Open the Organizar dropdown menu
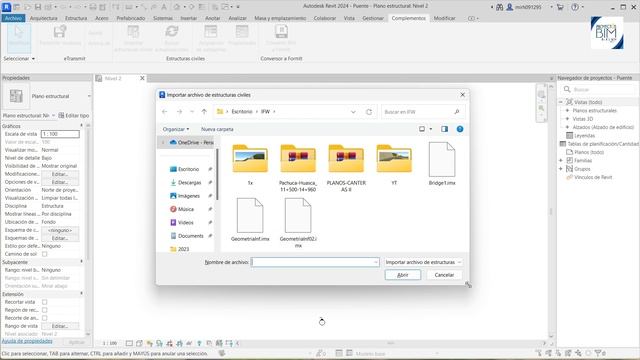Screen dimensions: 640x360 pyautogui.click(x=176, y=129)
